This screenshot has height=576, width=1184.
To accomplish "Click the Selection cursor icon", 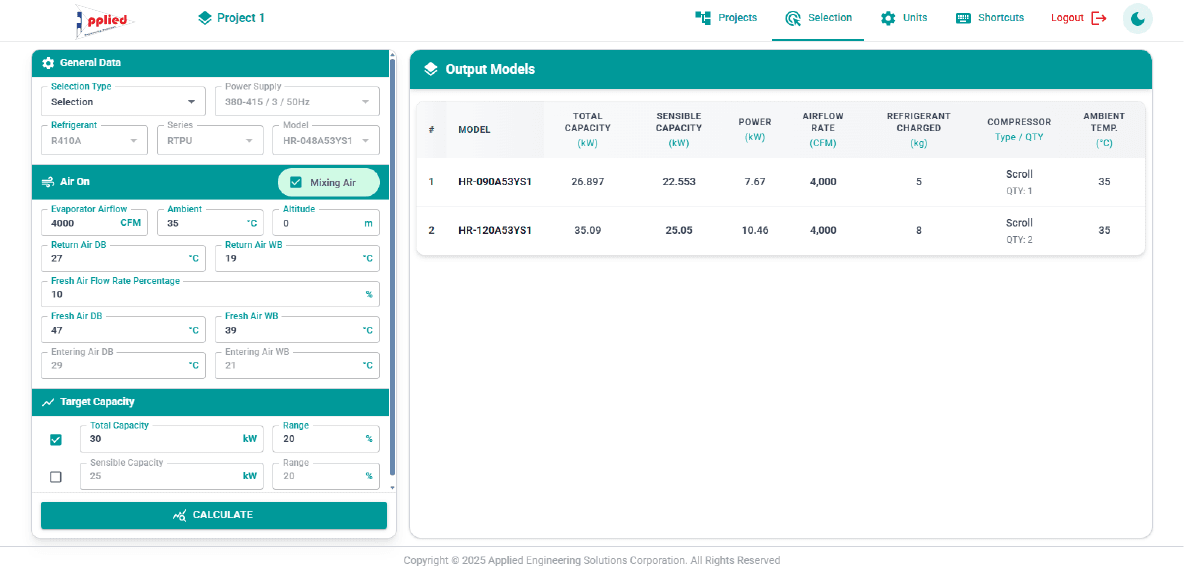I will pos(793,18).
